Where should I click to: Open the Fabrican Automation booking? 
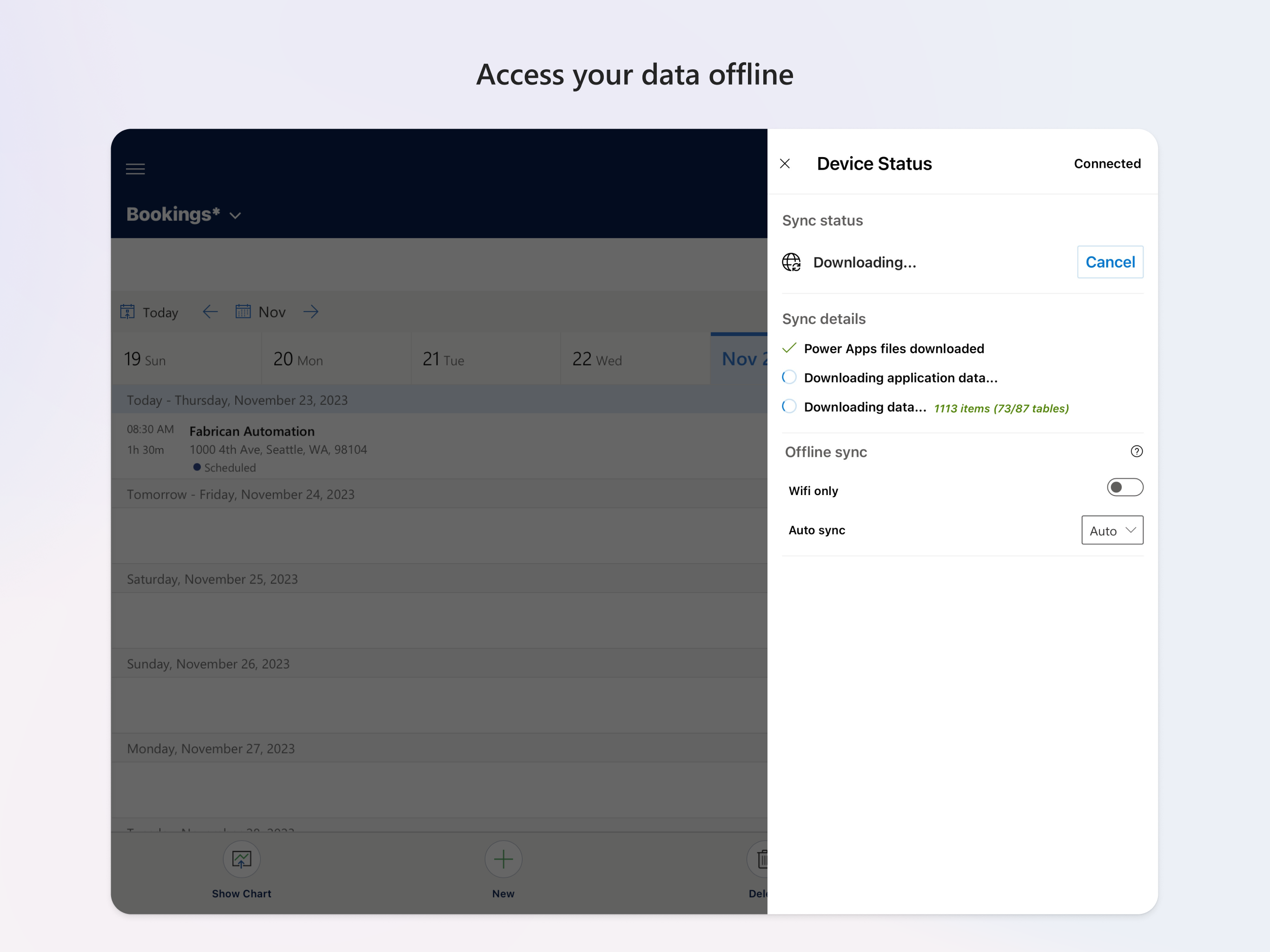pos(251,432)
